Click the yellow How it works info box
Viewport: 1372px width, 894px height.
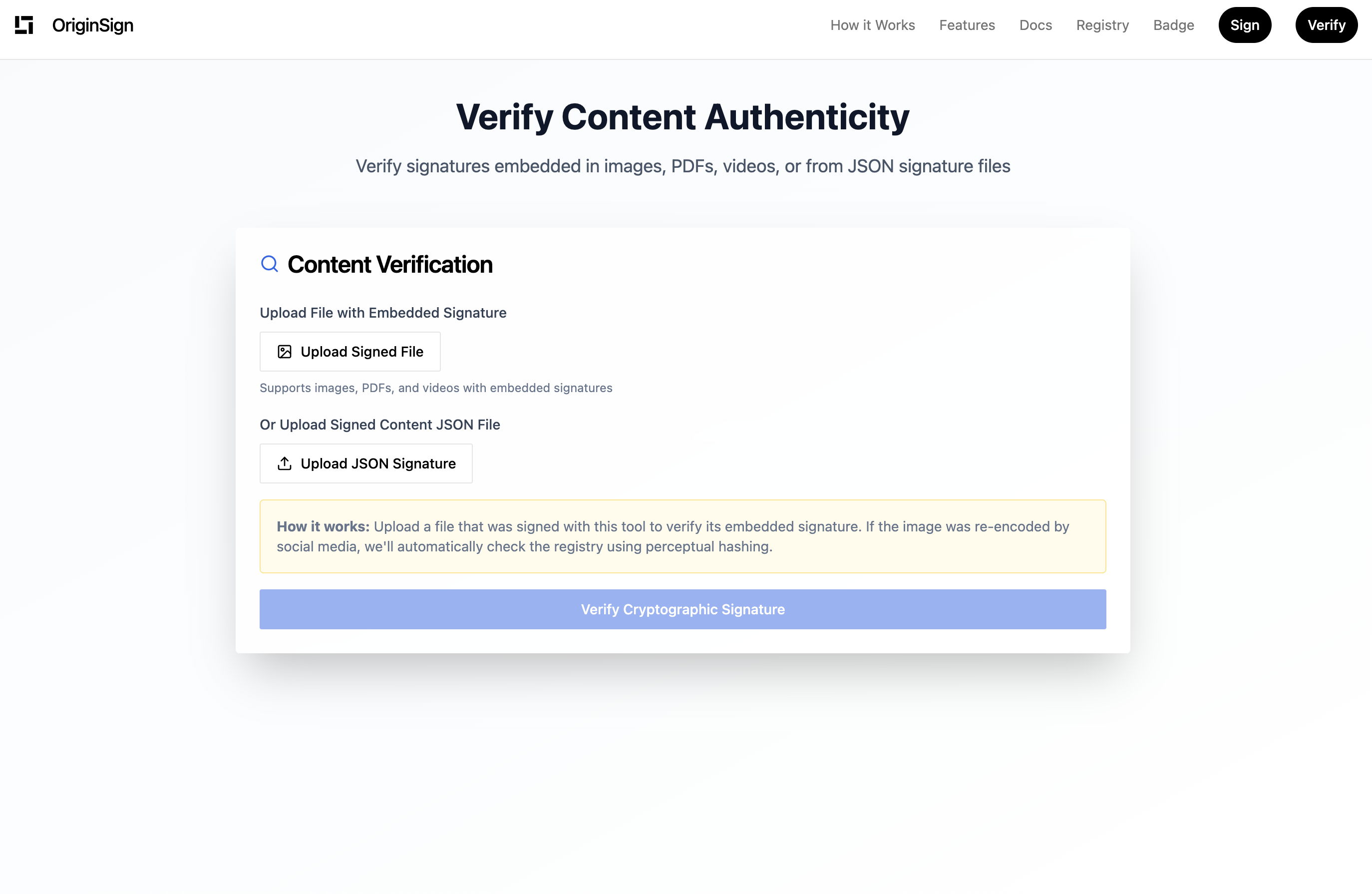tap(683, 536)
